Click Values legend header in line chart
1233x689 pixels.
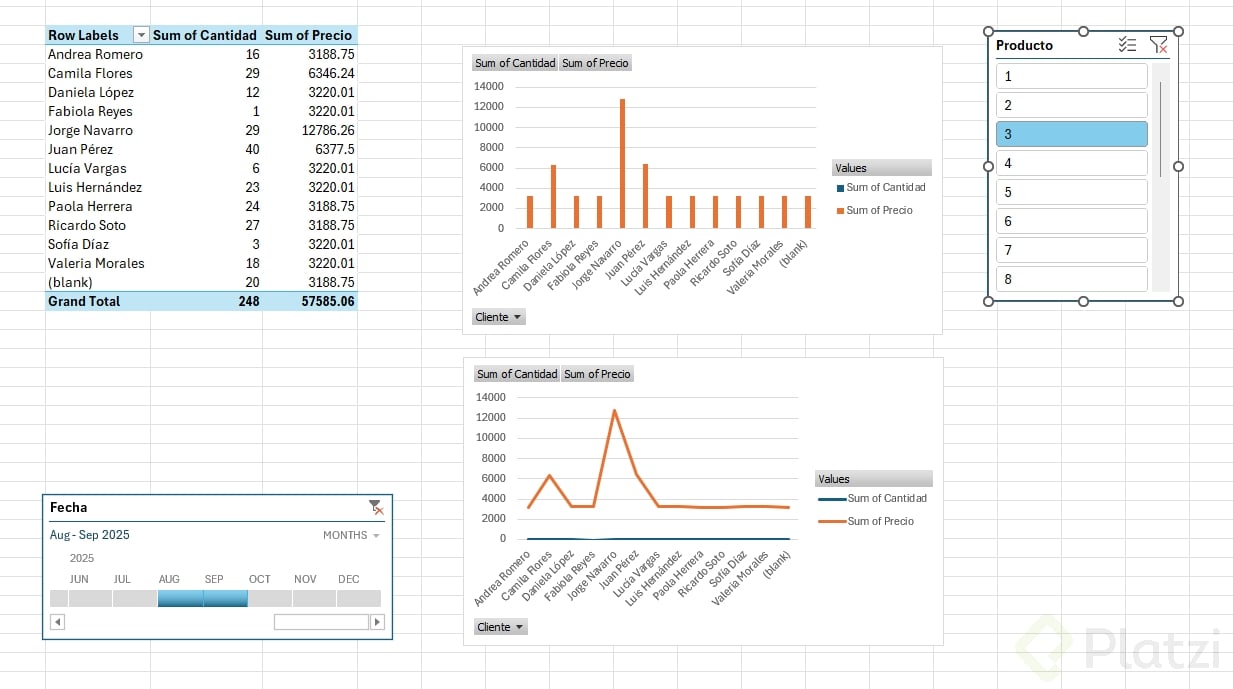[874, 479]
